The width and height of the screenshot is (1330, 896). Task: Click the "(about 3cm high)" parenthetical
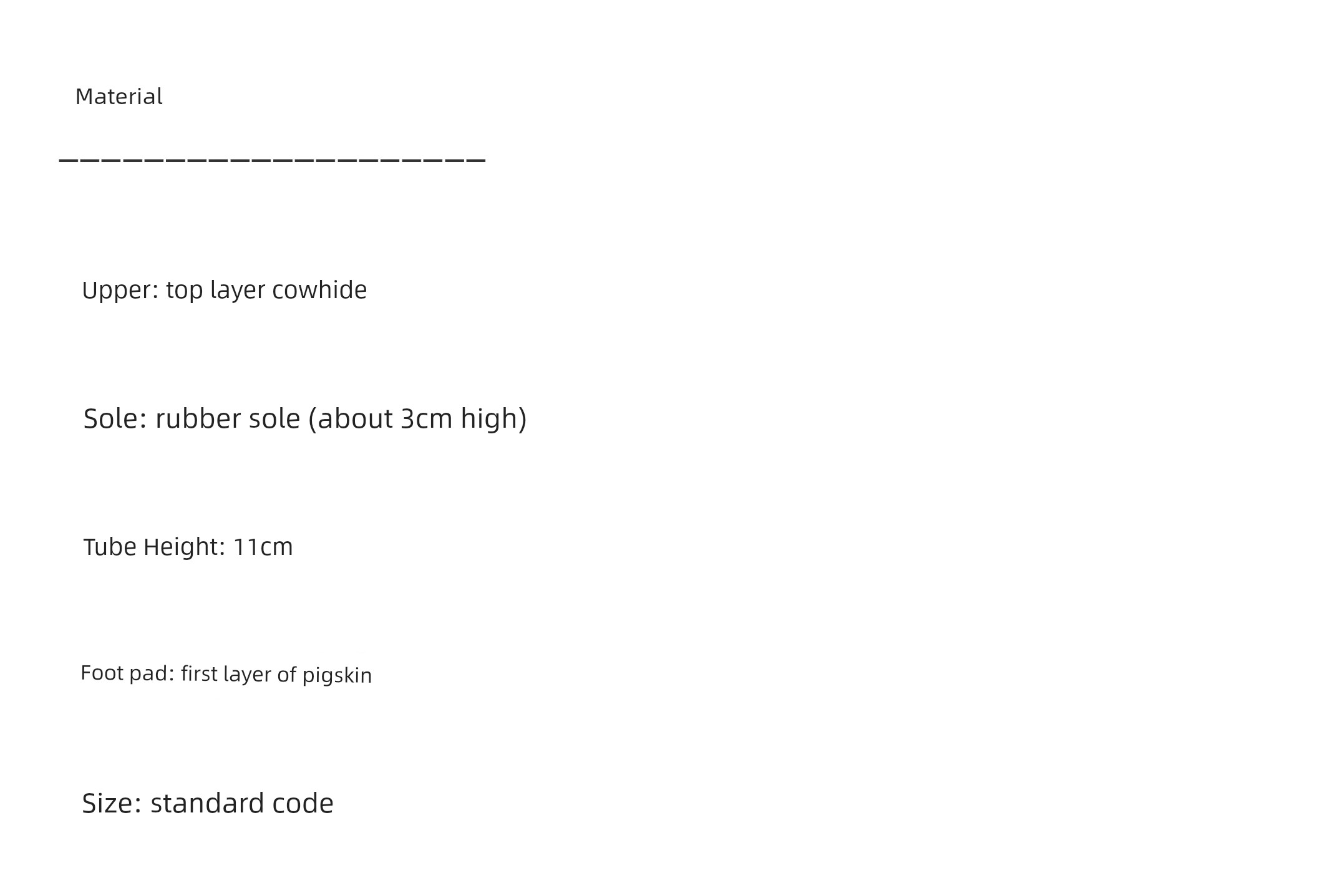pos(418,419)
